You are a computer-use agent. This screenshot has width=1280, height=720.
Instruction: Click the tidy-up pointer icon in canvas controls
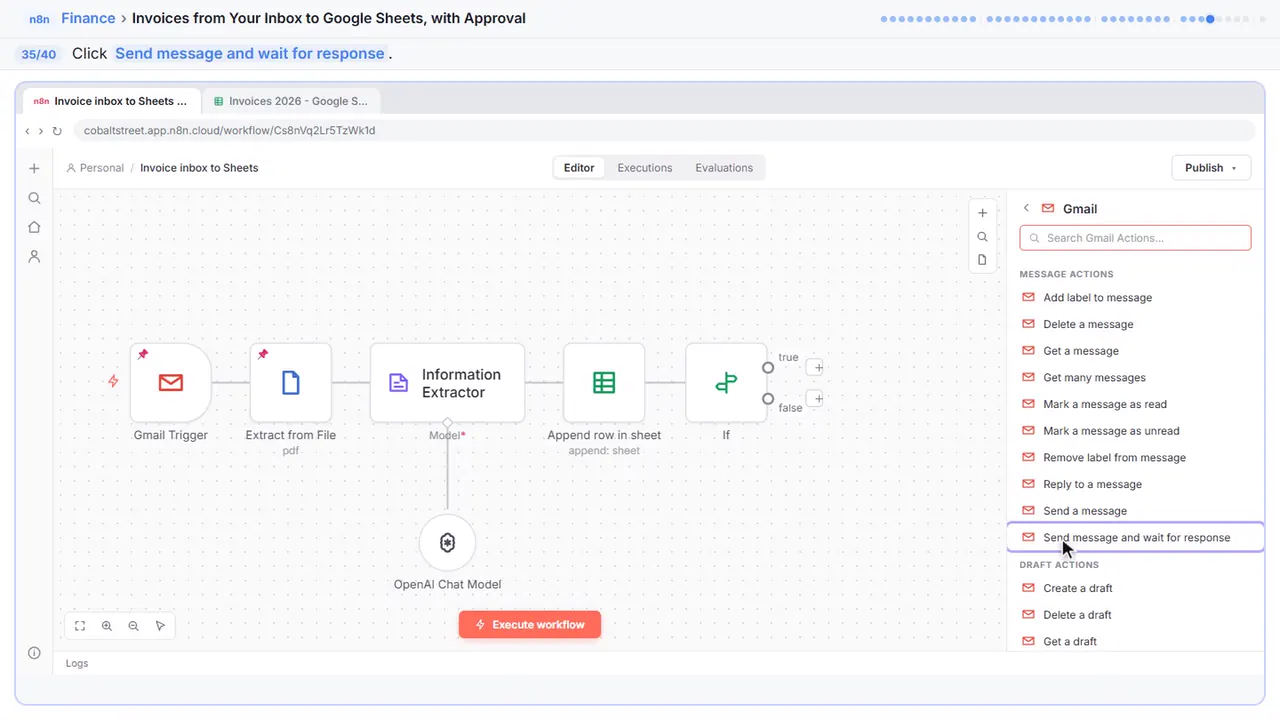160,626
